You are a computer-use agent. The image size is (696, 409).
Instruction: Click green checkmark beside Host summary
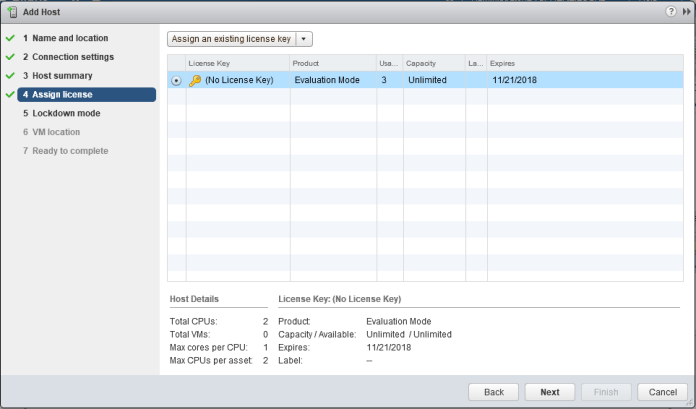pos(9,76)
